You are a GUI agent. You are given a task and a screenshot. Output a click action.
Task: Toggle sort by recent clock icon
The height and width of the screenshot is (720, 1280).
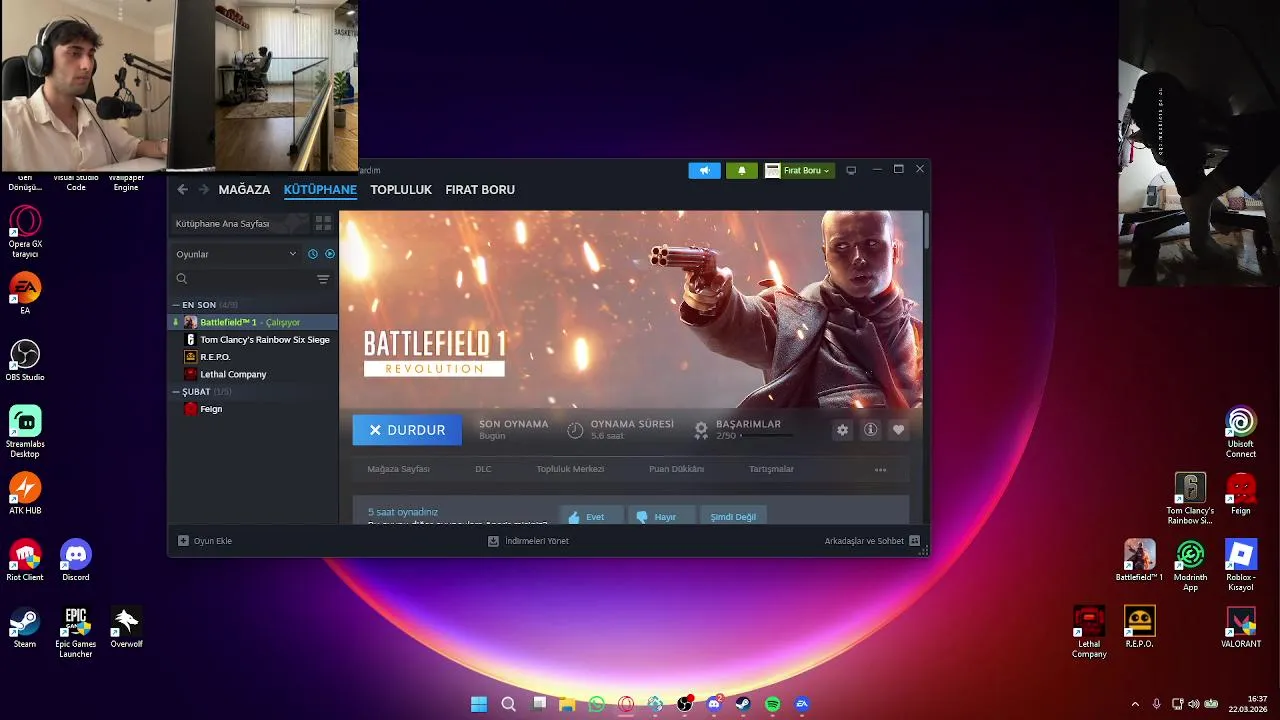click(x=313, y=254)
